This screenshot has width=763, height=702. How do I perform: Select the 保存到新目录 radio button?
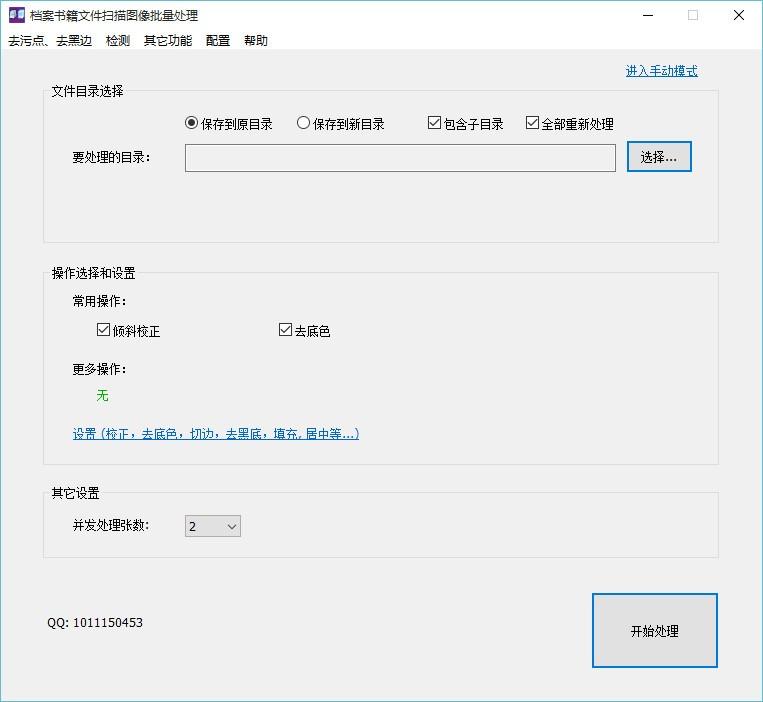[x=304, y=124]
